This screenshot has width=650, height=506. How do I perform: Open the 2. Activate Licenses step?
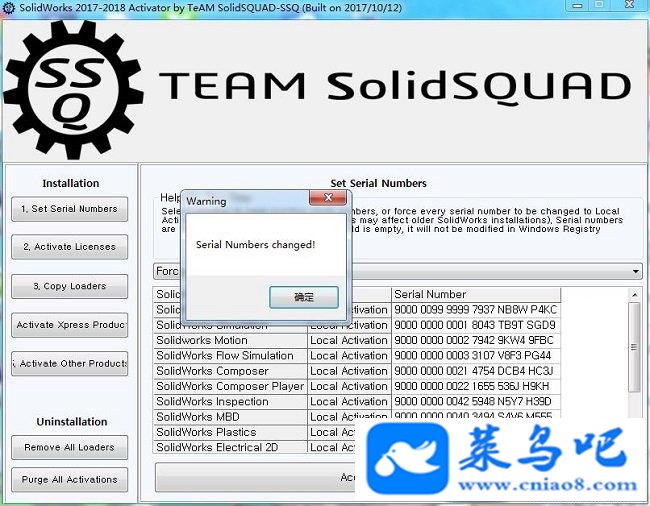tap(69, 247)
